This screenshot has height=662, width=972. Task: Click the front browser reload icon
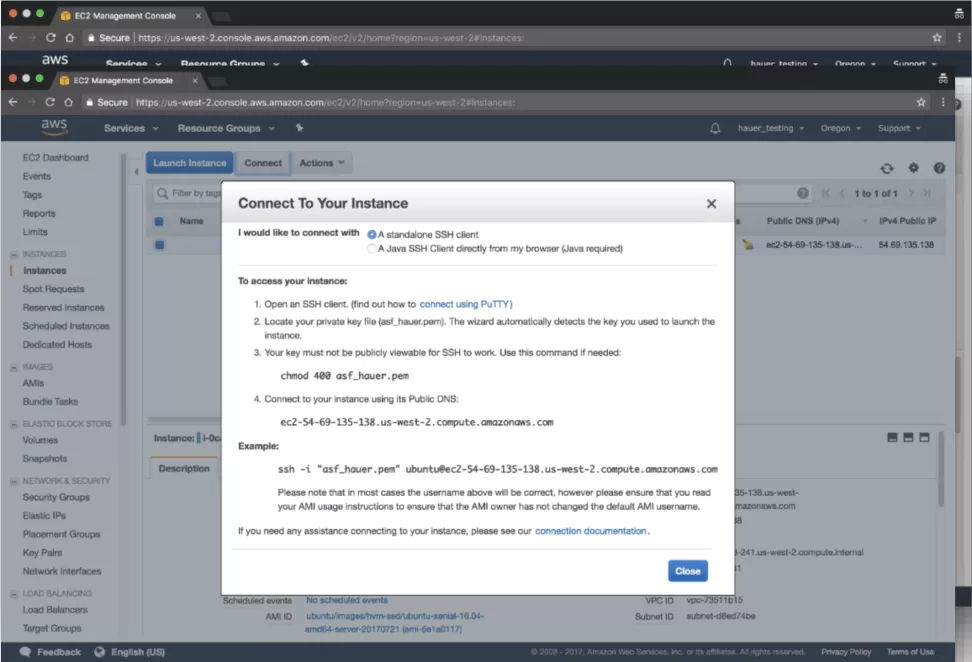50,102
